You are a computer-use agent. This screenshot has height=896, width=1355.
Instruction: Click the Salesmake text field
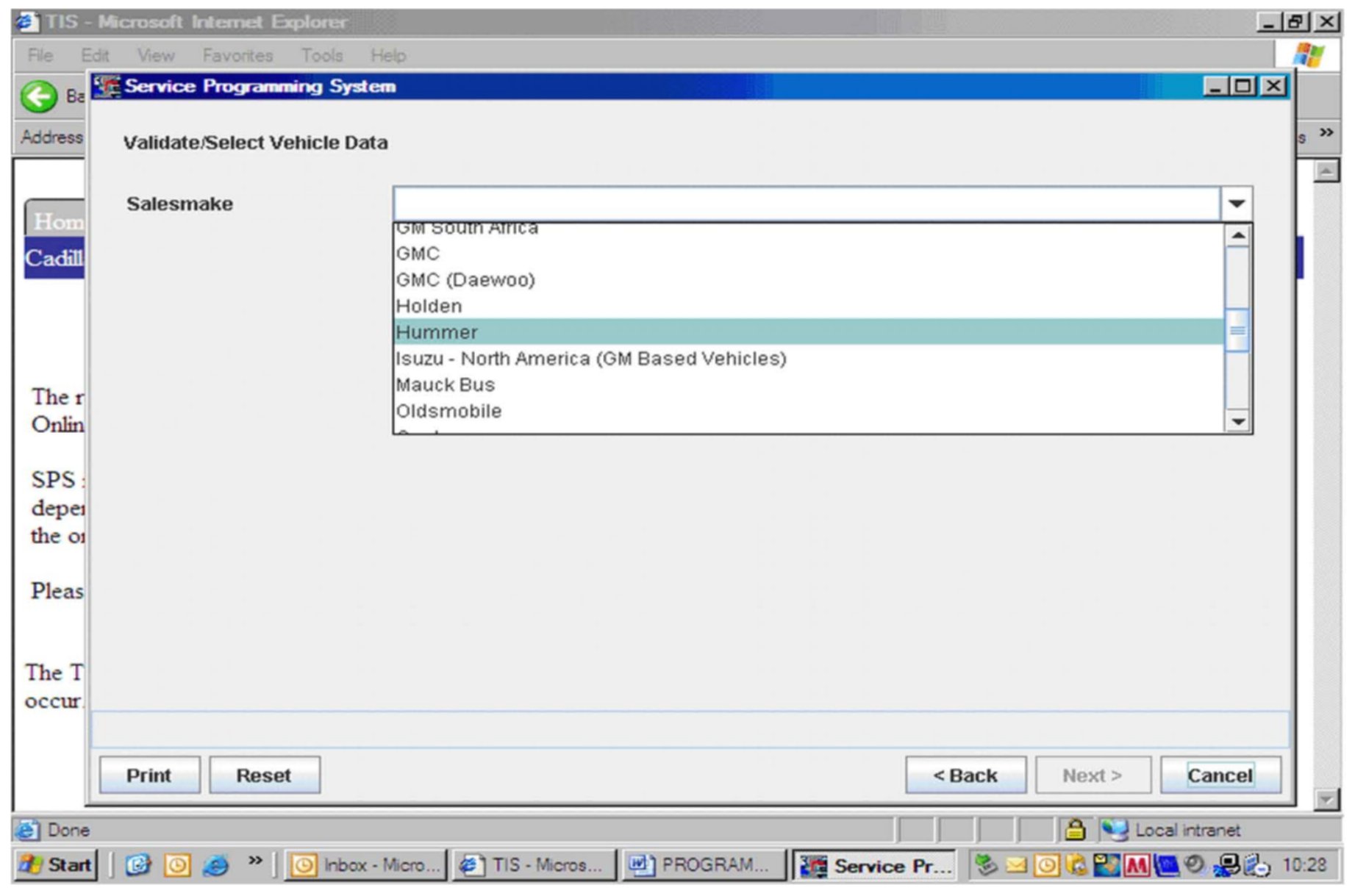click(x=806, y=204)
